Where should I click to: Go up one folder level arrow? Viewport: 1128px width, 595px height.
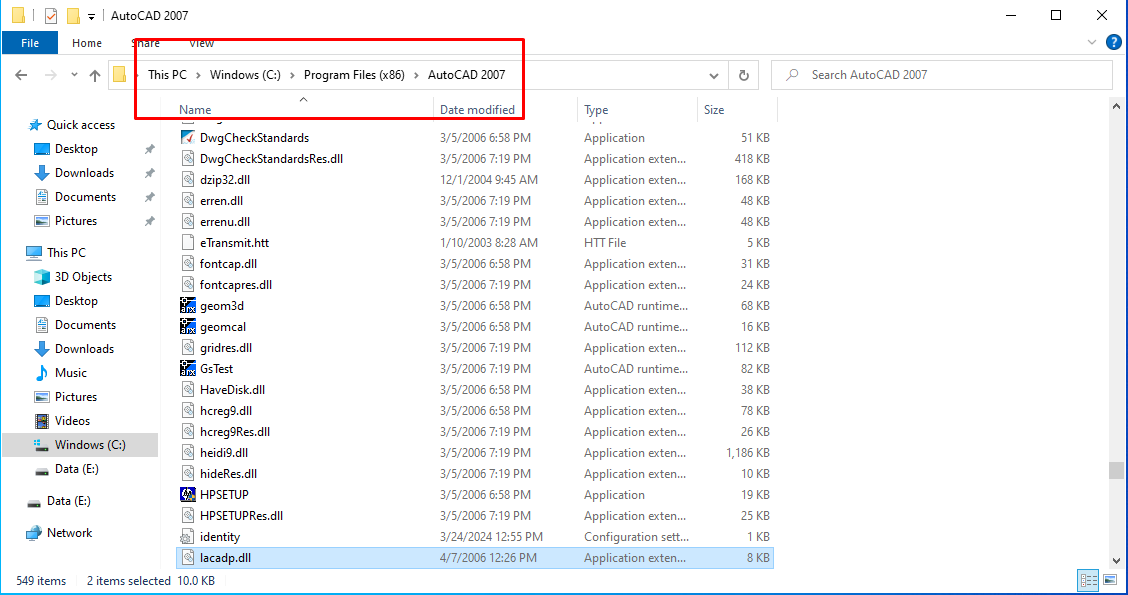click(x=95, y=75)
